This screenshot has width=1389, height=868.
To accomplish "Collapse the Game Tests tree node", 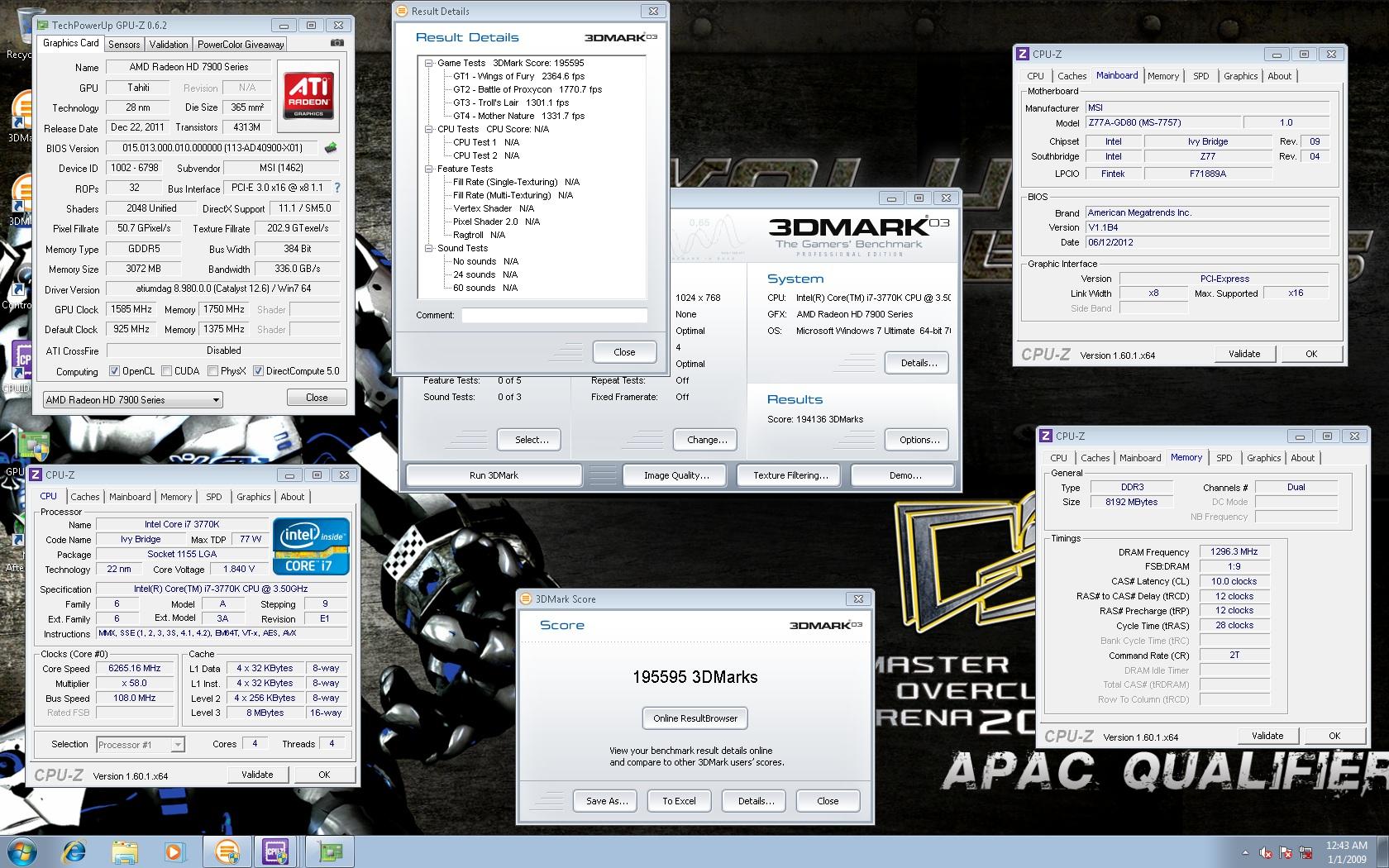I will tap(429, 63).
